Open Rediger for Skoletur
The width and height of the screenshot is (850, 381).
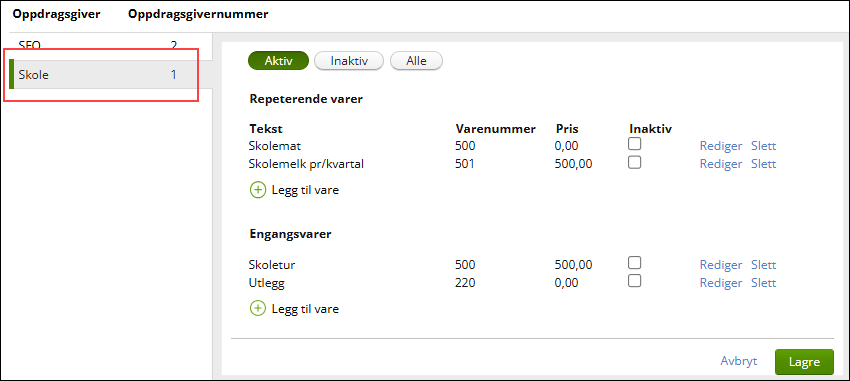pyautogui.click(x=720, y=265)
